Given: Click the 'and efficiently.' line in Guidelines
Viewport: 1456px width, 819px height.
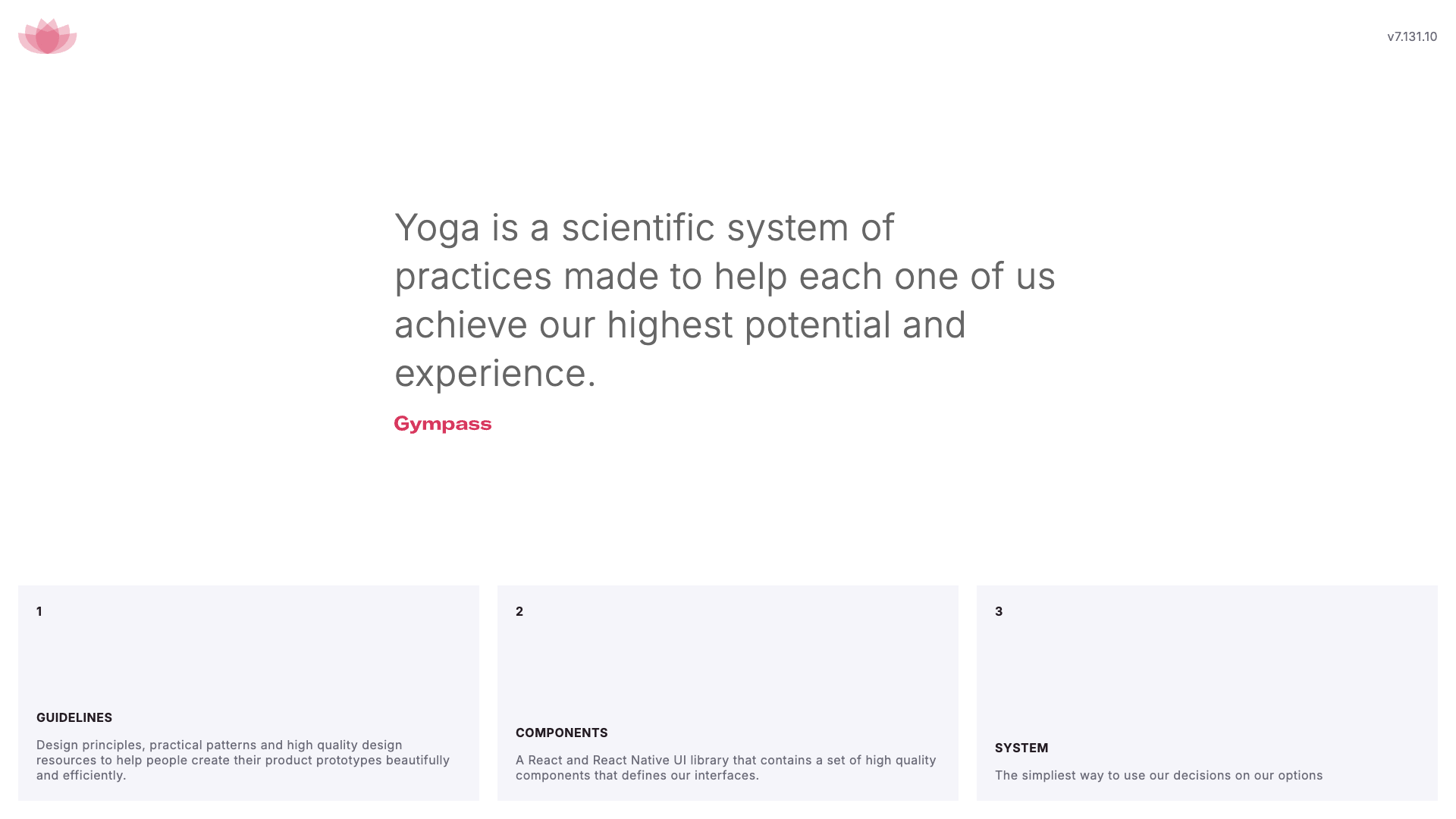Looking at the screenshot, I should coord(81,775).
